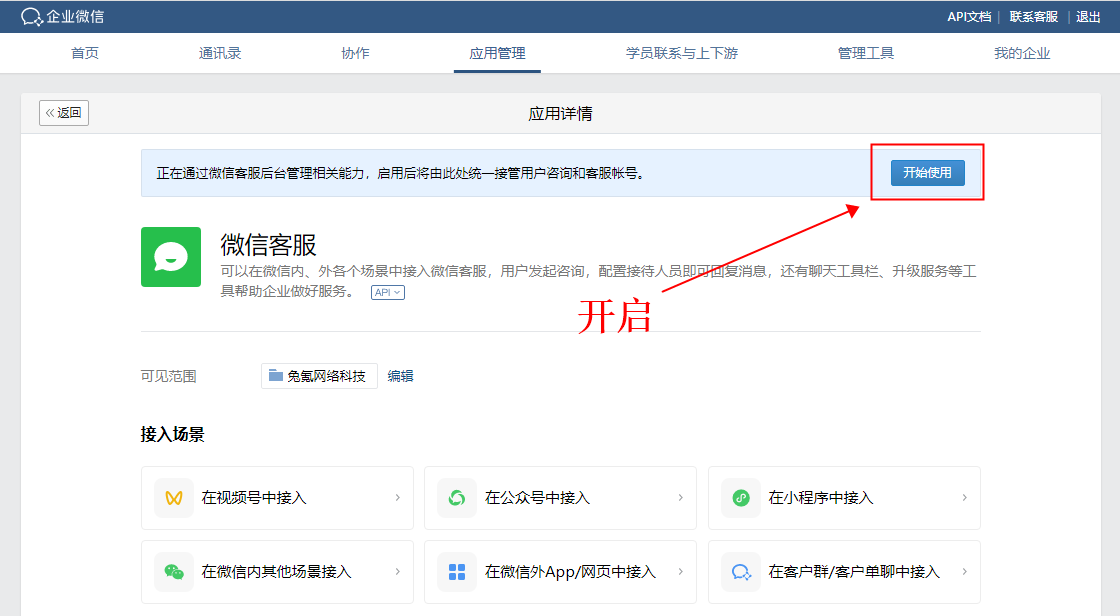This screenshot has width=1120, height=616.
Task: Open the 我的企业 tab
Action: pyautogui.click(x=1022, y=54)
